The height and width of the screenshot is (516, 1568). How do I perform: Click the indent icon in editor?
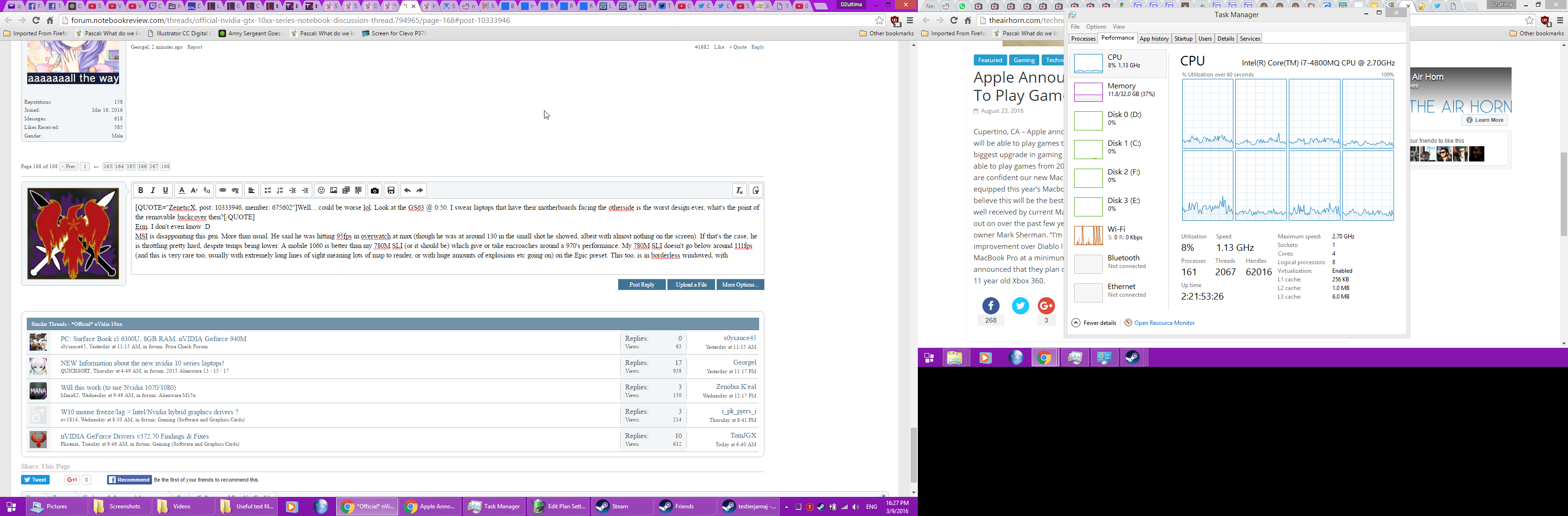click(x=305, y=191)
